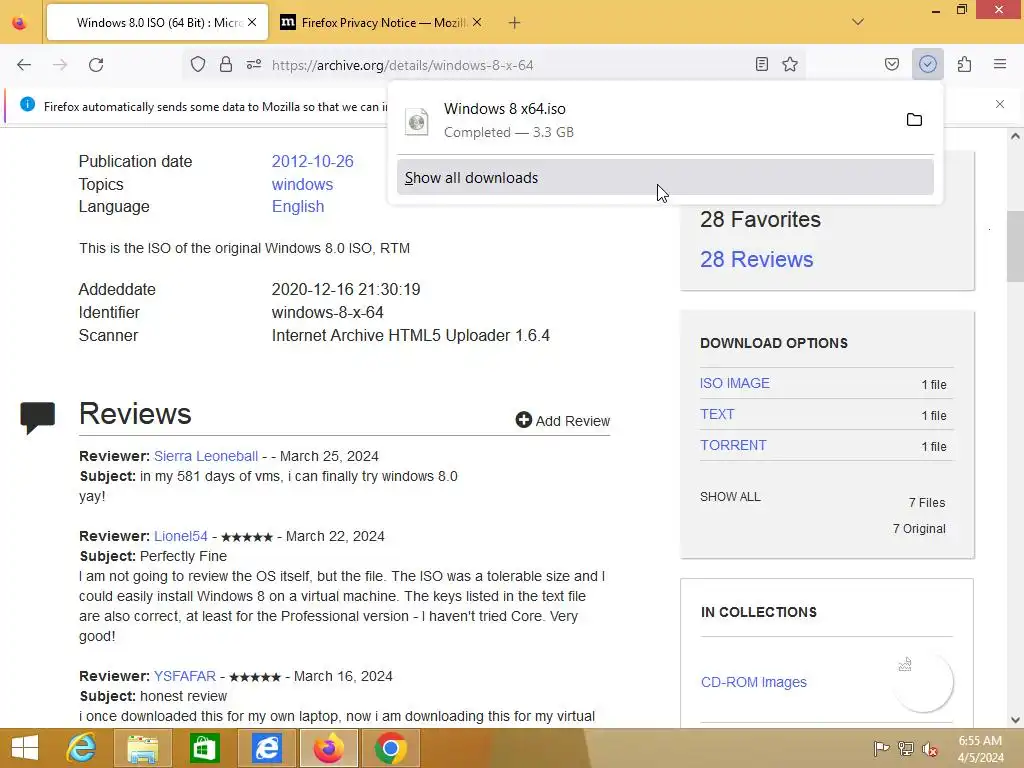
Task: Click the identifier value windows-8-x-64
Action: click(328, 312)
